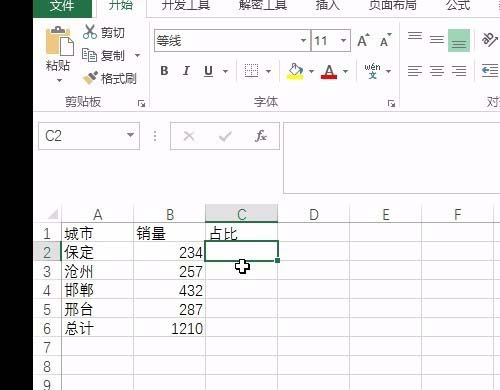Align text left

[415, 71]
